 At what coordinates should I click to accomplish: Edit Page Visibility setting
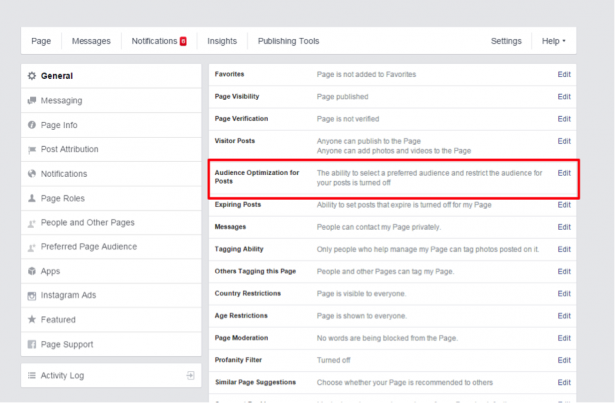[564, 97]
